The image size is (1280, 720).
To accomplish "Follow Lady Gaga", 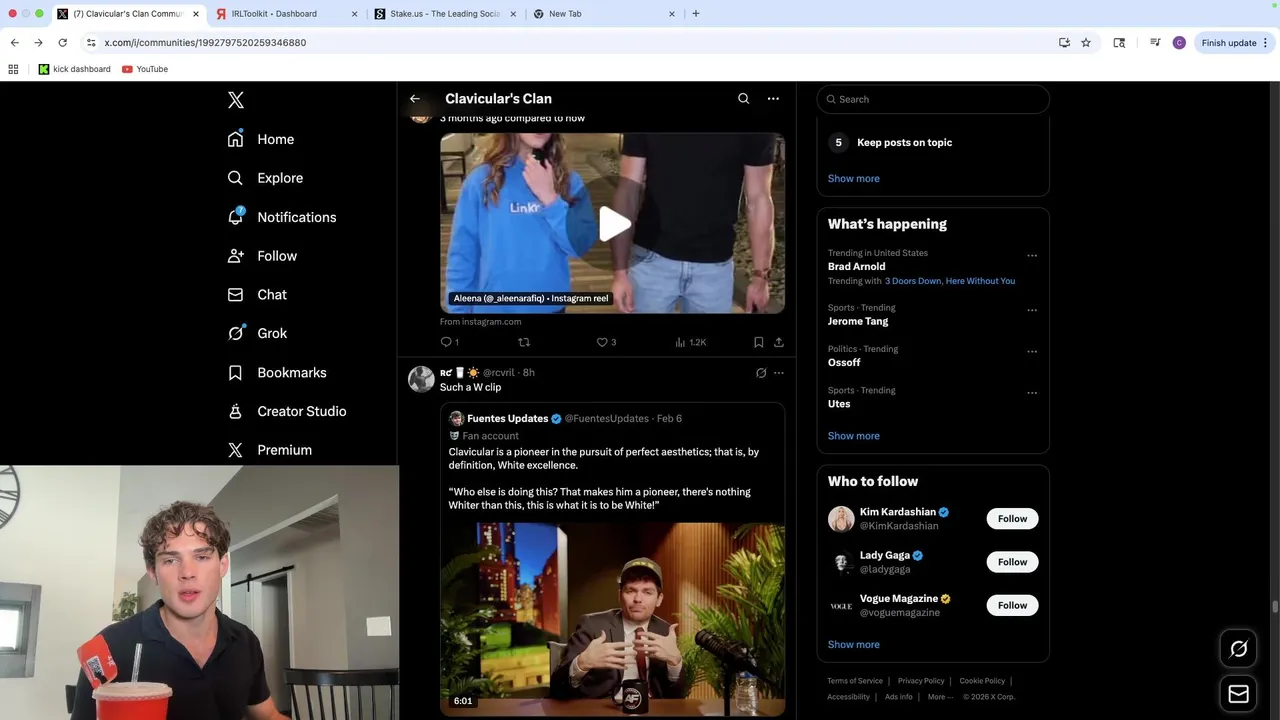I will coord(1012,562).
